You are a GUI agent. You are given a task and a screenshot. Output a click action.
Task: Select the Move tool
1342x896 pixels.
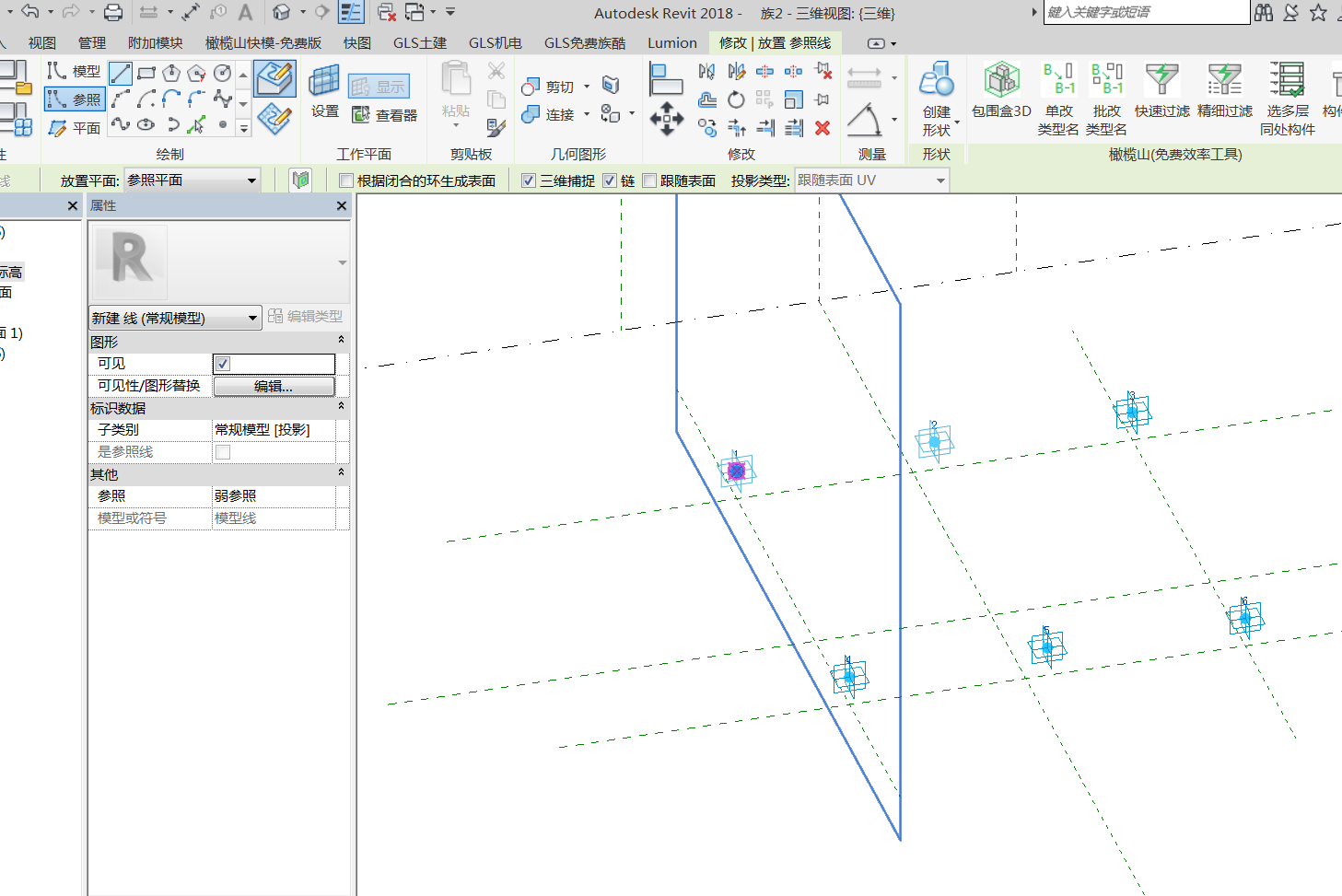coord(667,119)
